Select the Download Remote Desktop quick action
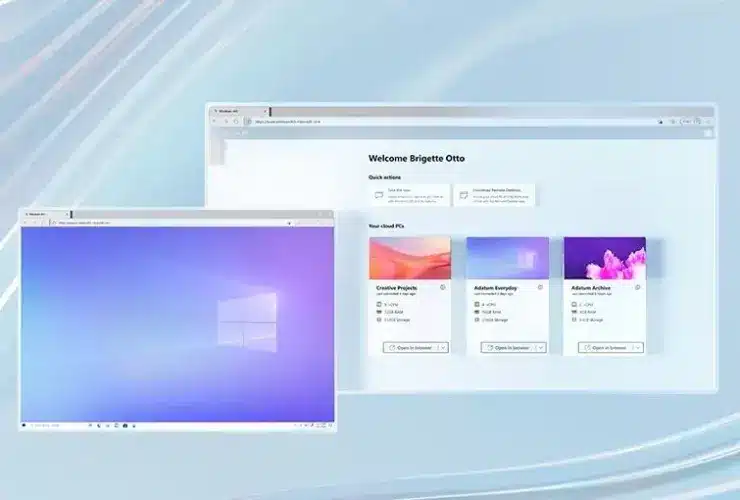 (495, 195)
